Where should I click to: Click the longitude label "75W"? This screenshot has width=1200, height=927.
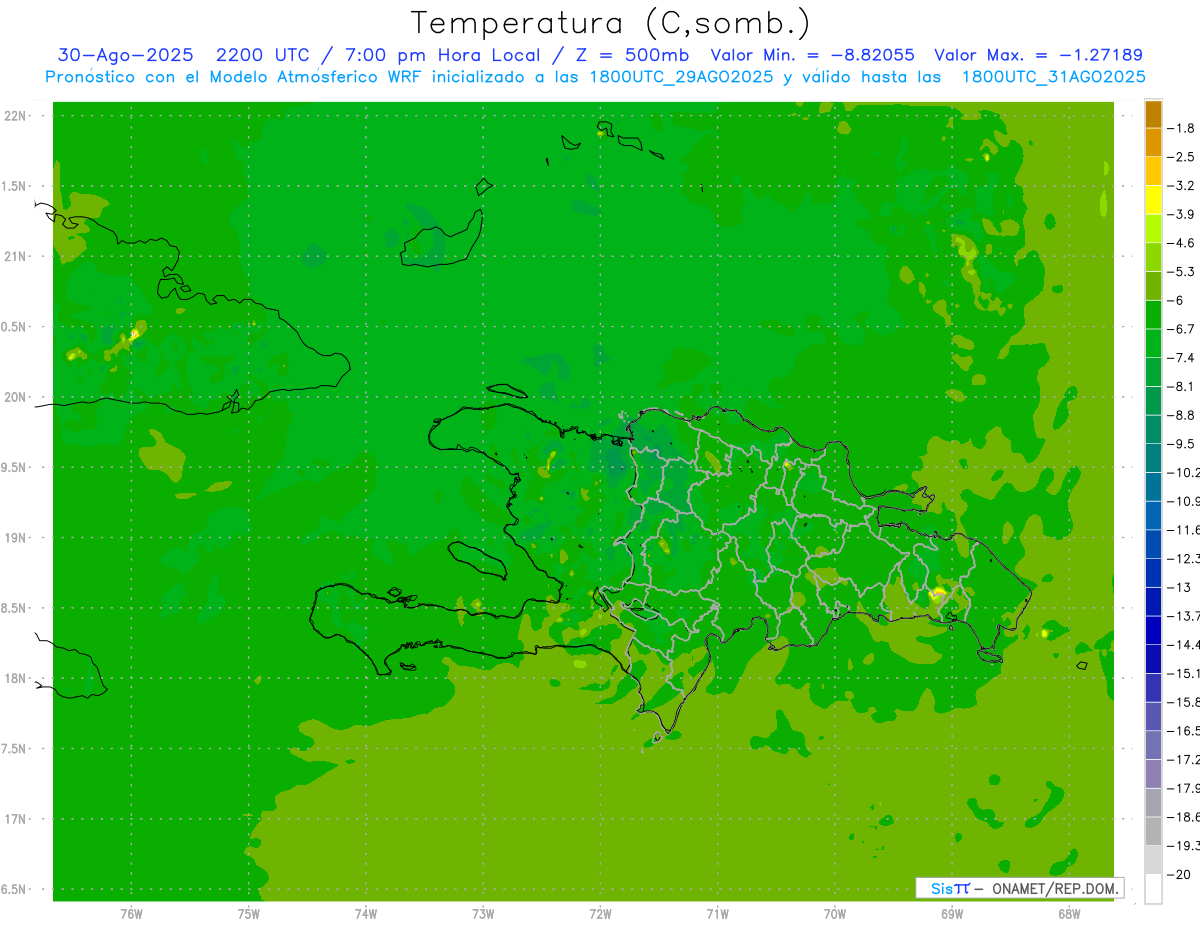[x=248, y=914]
